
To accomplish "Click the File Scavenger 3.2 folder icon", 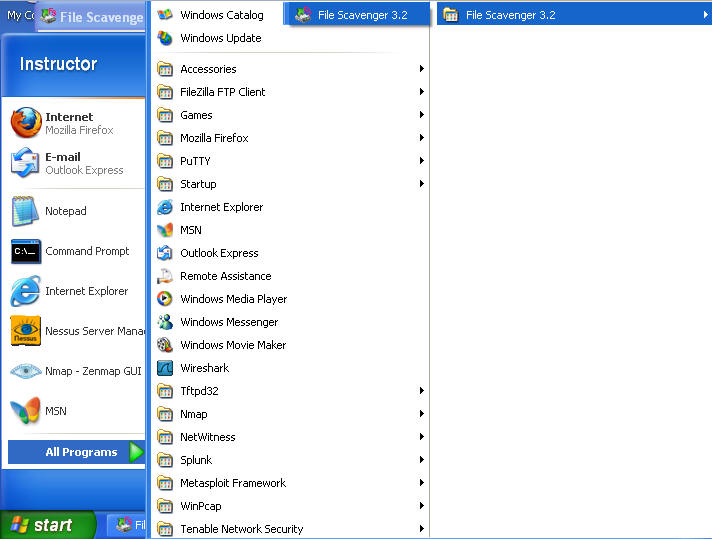I will point(450,15).
